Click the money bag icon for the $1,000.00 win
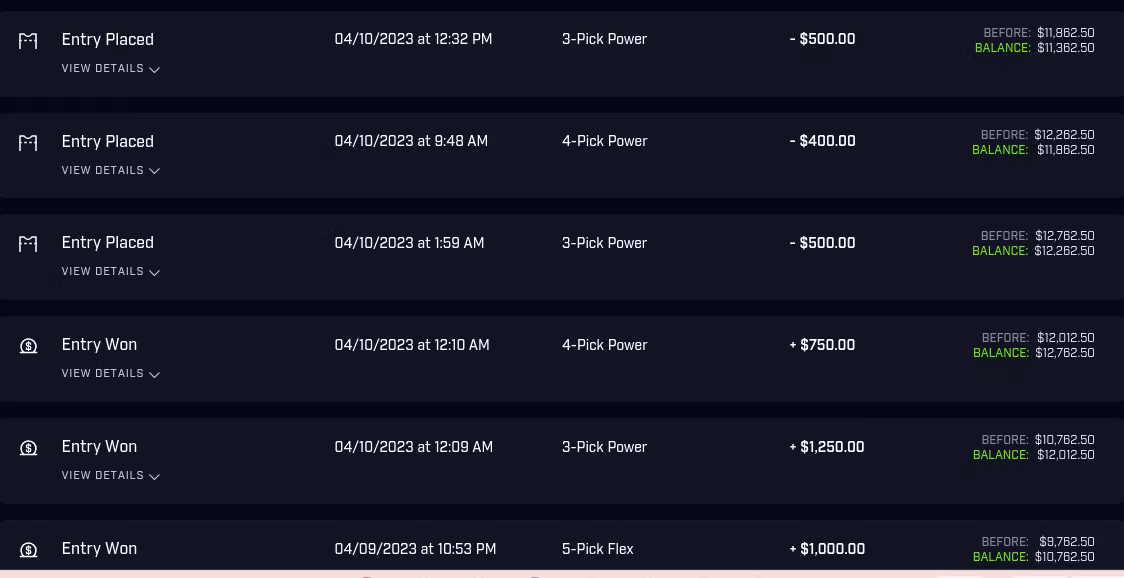This screenshot has height=578, width=1124. pyautogui.click(x=28, y=550)
